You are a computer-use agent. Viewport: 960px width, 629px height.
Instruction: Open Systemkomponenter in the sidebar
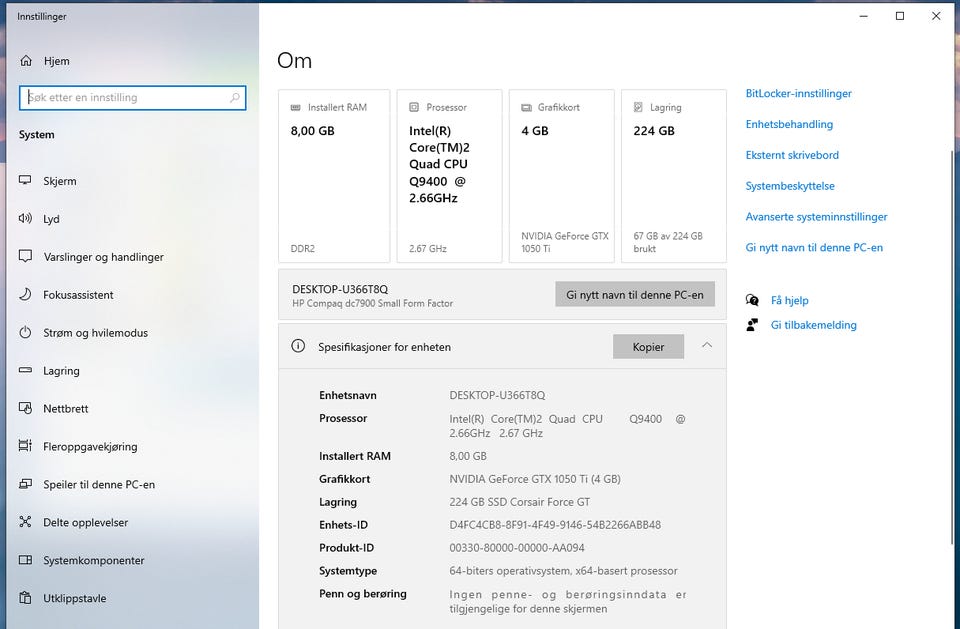pyautogui.click(x=94, y=560)
